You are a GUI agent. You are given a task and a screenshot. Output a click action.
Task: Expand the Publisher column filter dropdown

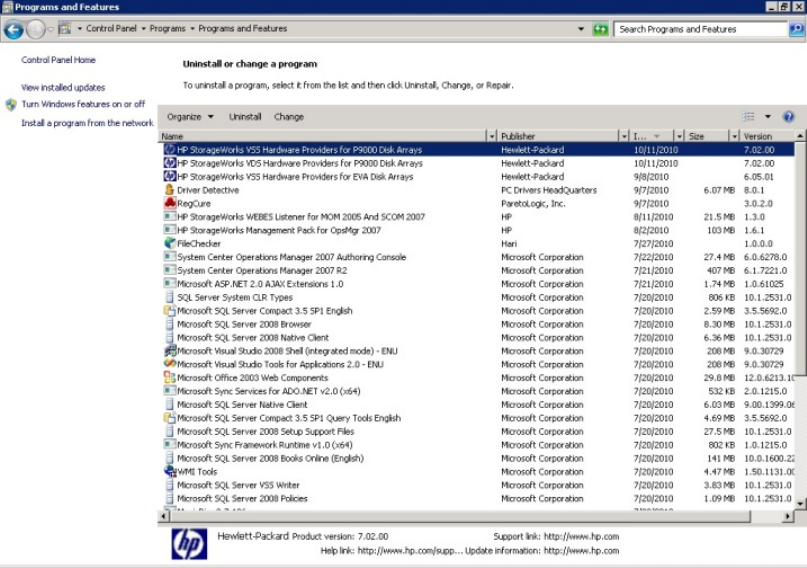(x=623, y=136)
